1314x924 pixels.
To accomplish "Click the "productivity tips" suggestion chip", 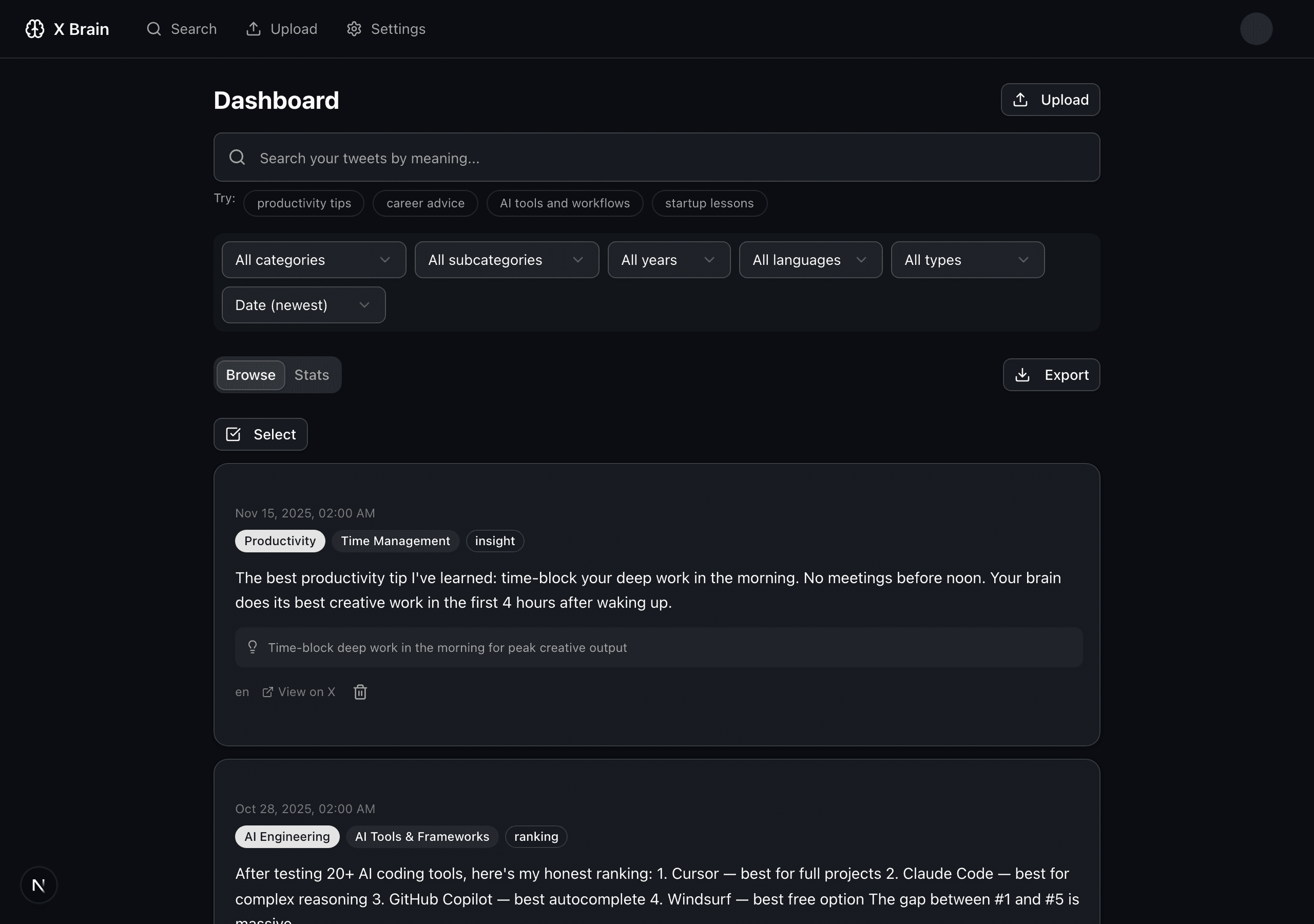I will [303, 203].
